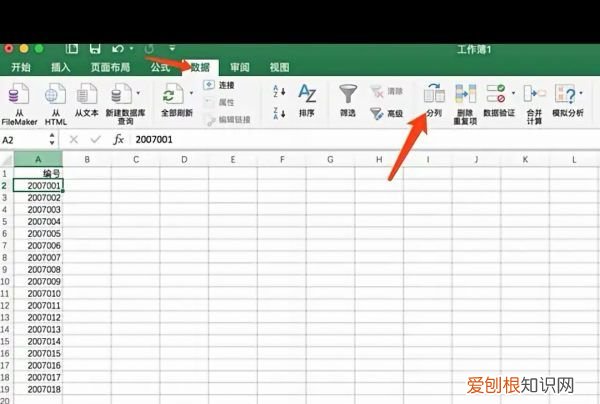Switch to the Review (审阅) tab
600x404 pixels.
pos(240,67)
